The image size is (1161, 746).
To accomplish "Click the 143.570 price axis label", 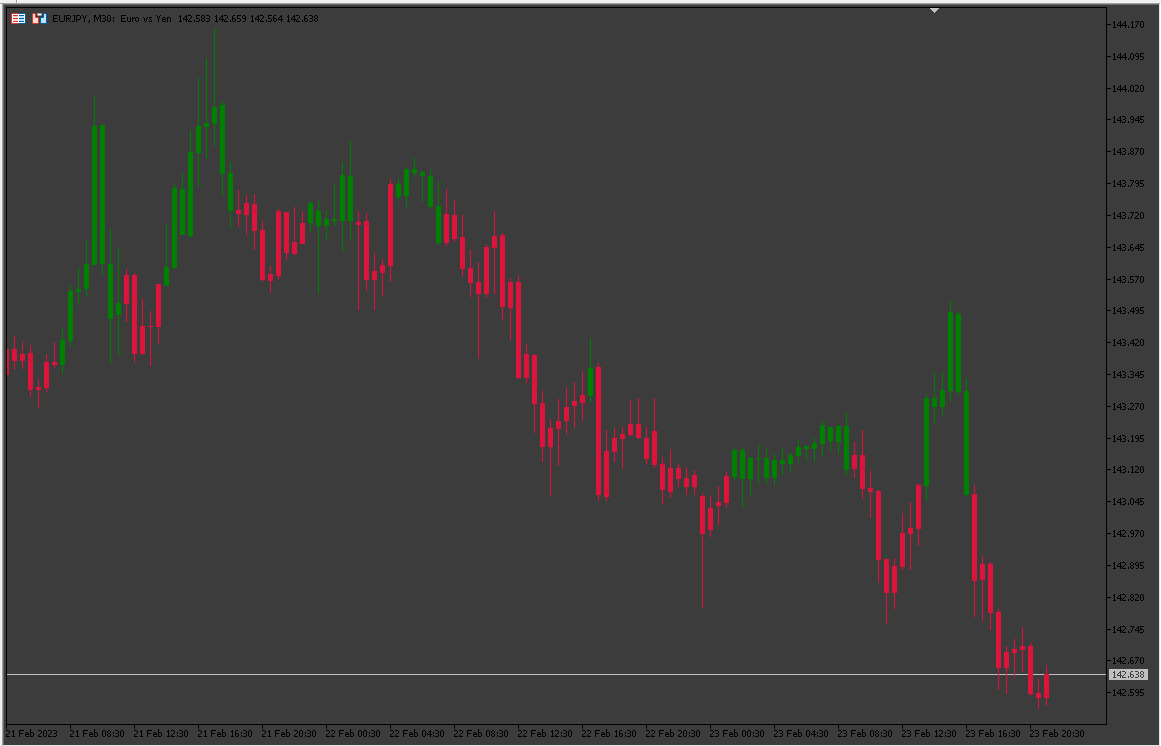I will (1128, 280).
